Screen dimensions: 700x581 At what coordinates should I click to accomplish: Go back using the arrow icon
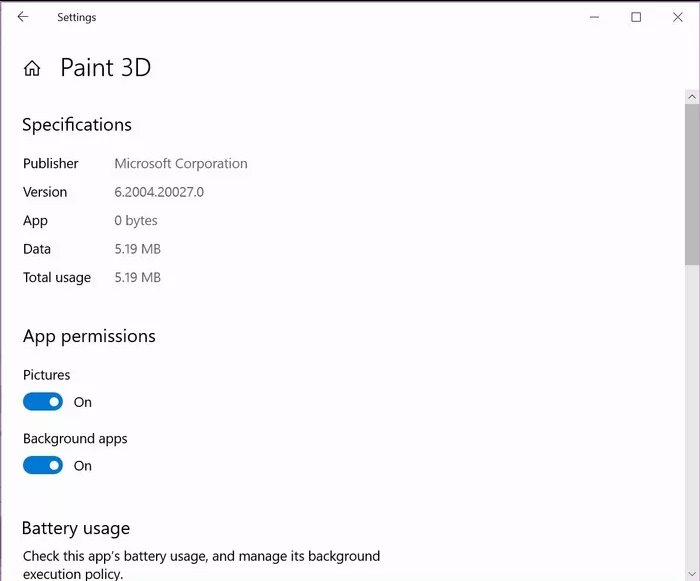tap(23, 17)
